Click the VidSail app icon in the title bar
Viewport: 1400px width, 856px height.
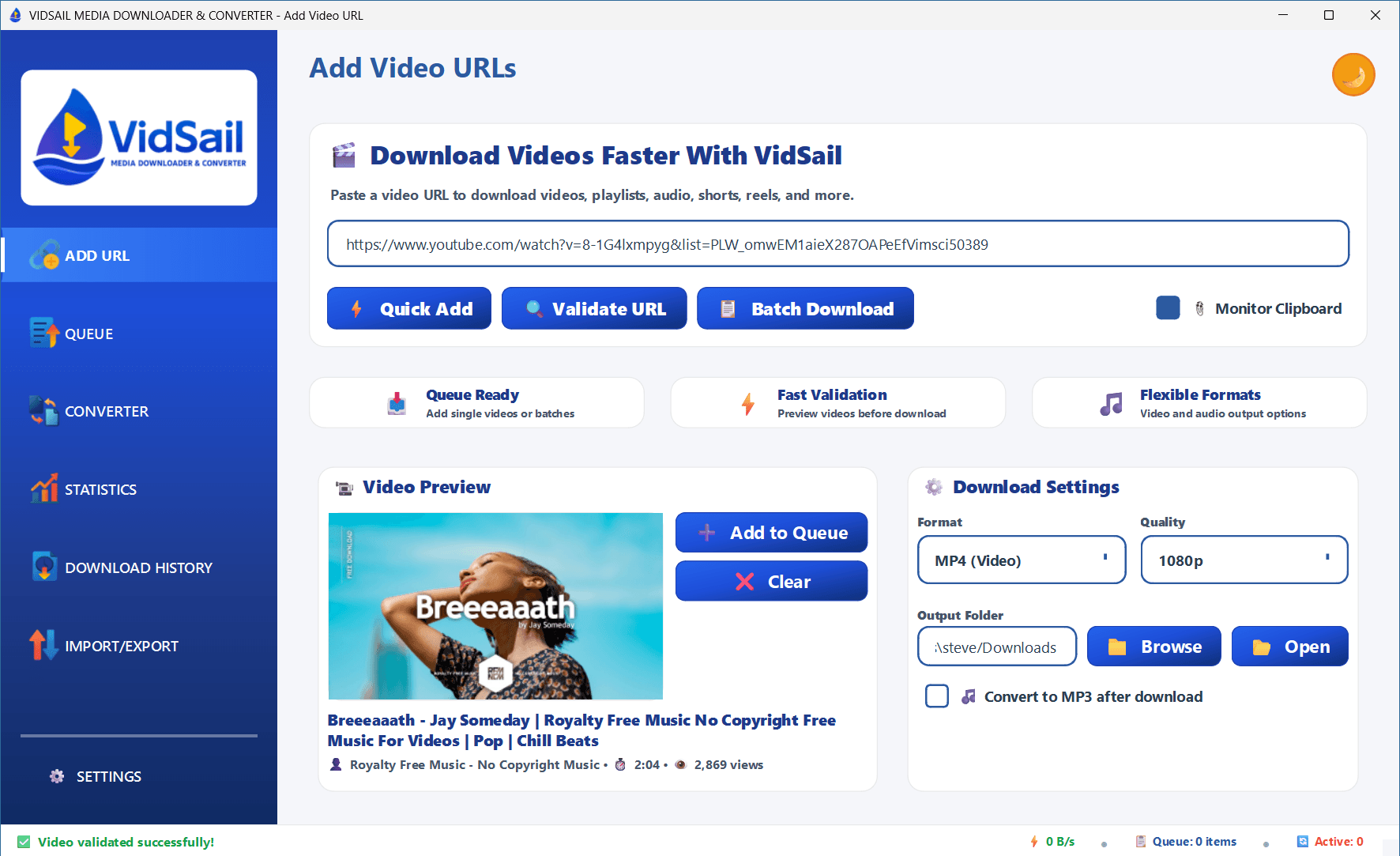[15, 15]
